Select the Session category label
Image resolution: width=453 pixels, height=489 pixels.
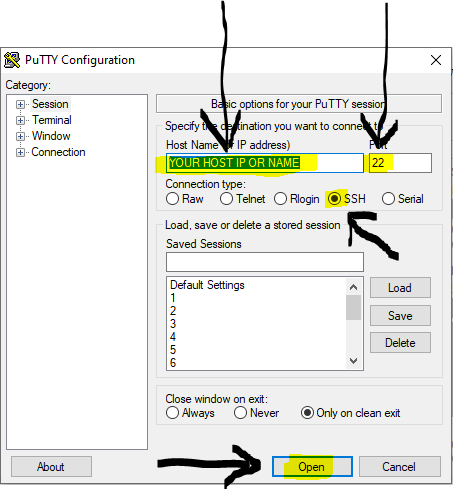pyautogui.click(x=50, y=104)
